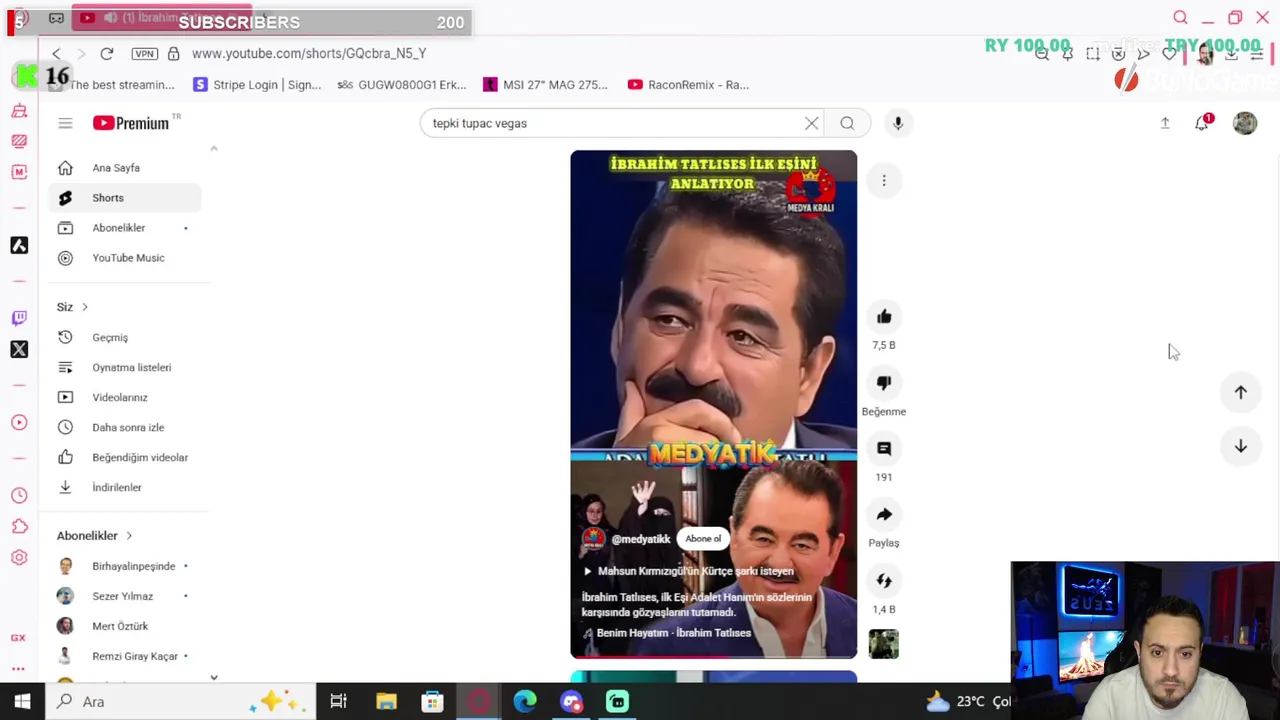Open File Explorer from taskbar
This screenshot has width=1280, height=720.
(x=386, y=702)
